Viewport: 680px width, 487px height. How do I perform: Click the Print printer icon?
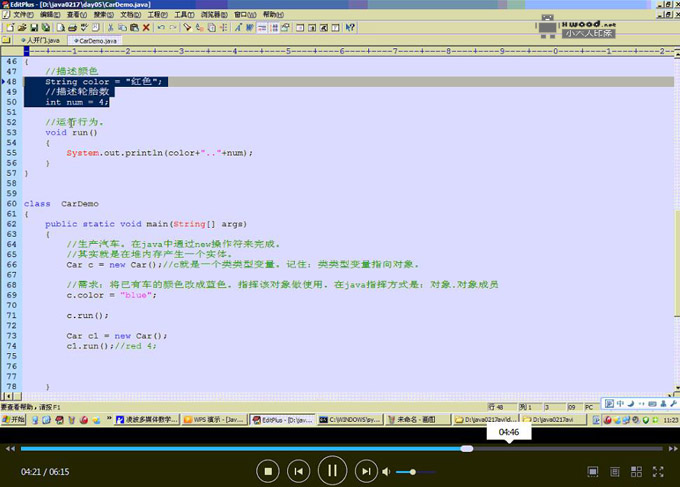pyautogui.click(x=72, y=28)
